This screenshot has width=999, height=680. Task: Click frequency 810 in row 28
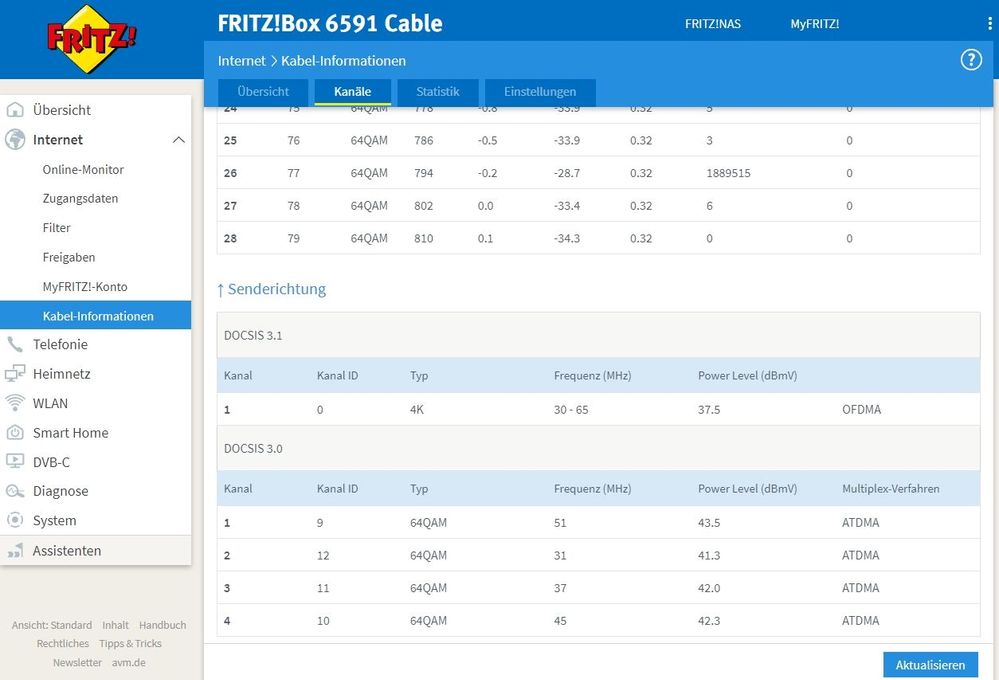424,238
